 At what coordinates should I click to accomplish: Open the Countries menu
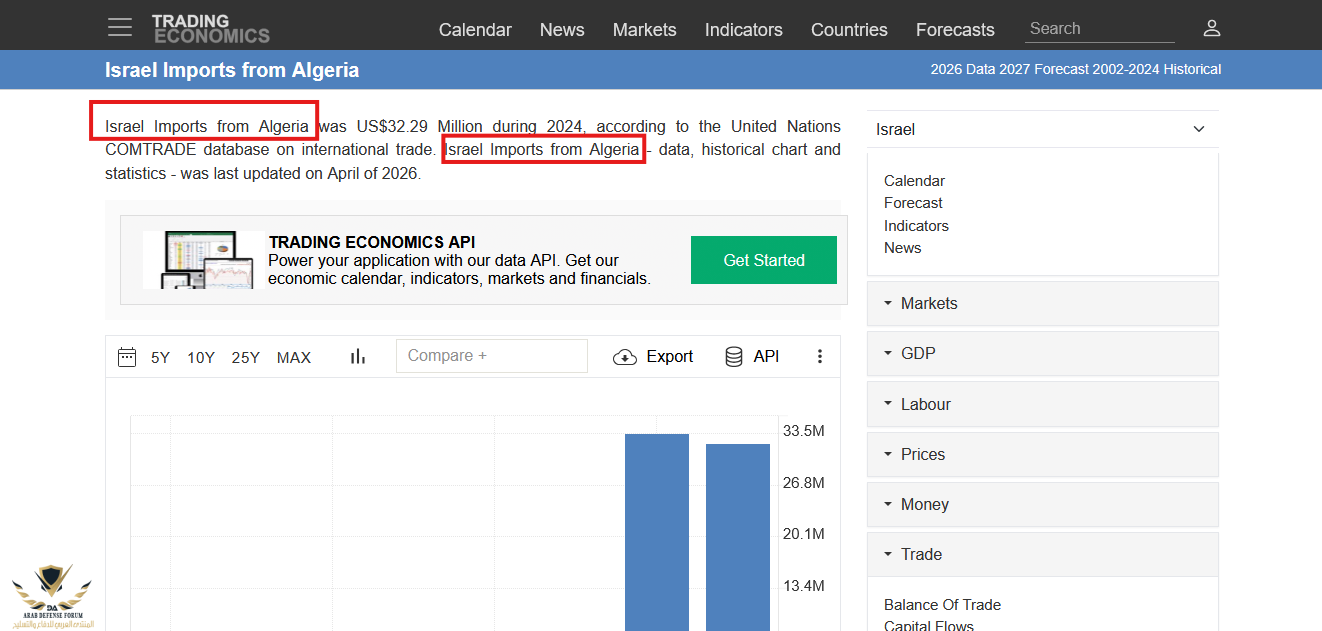849,30
